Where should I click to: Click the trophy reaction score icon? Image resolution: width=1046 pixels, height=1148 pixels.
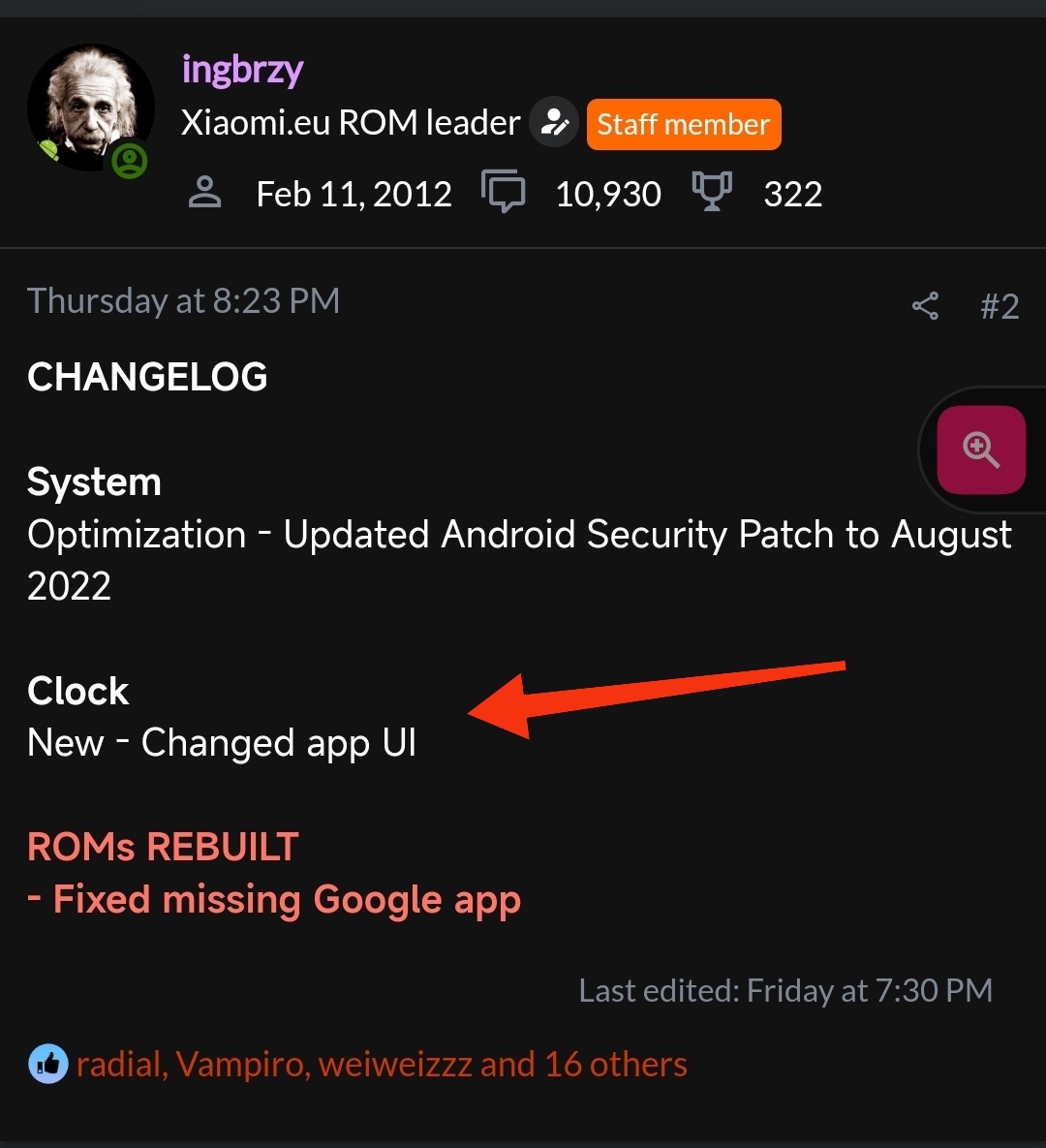(x=712, y=191)
